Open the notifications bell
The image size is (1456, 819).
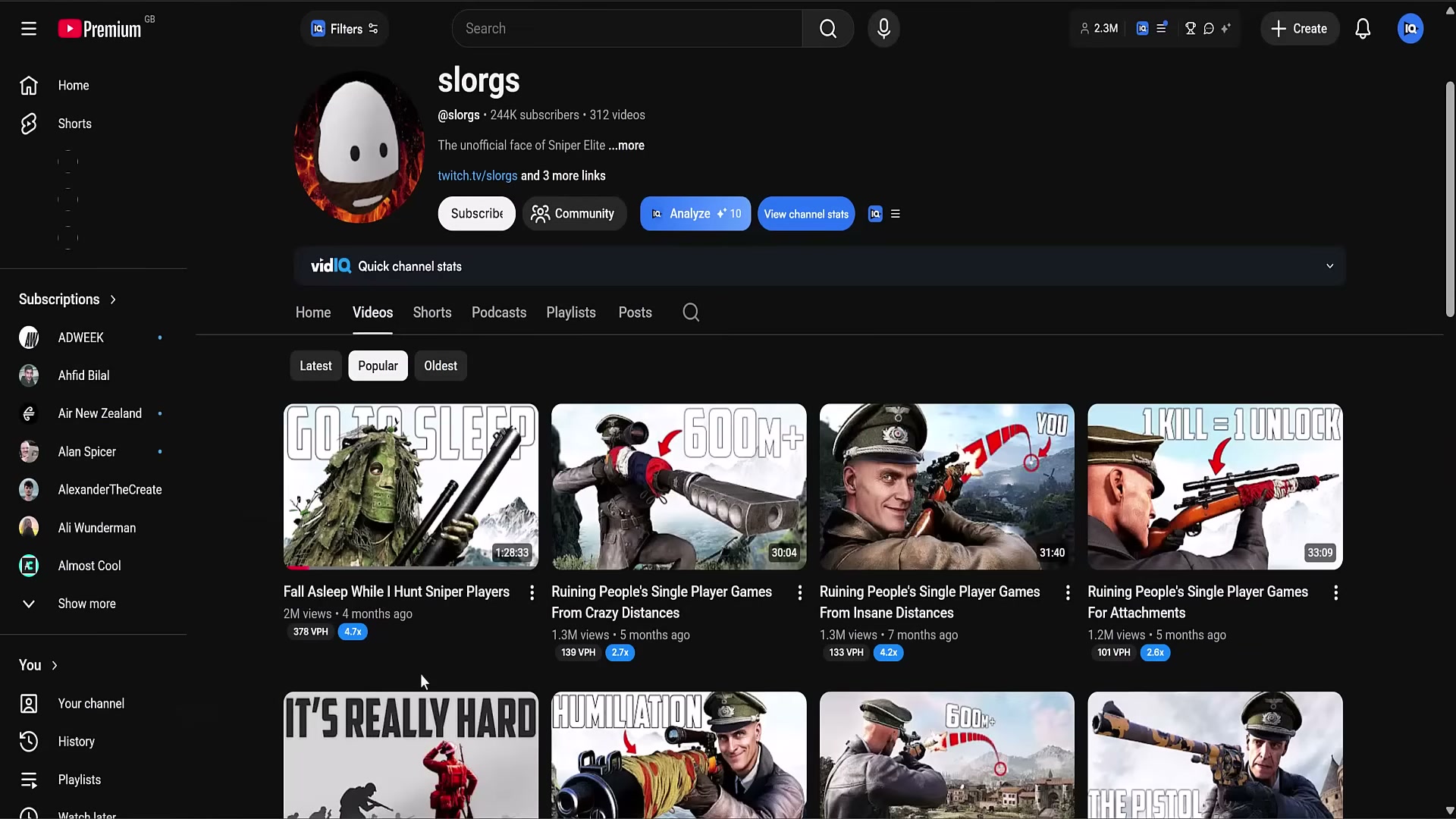1363,29
